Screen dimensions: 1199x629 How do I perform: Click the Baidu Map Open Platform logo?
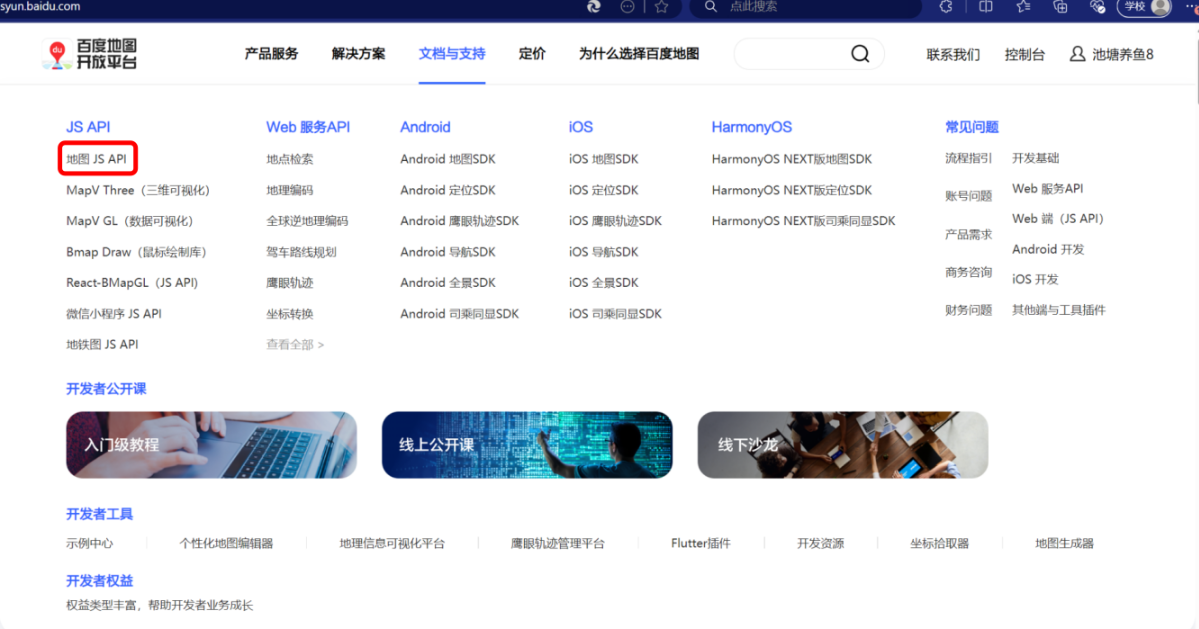90,54
